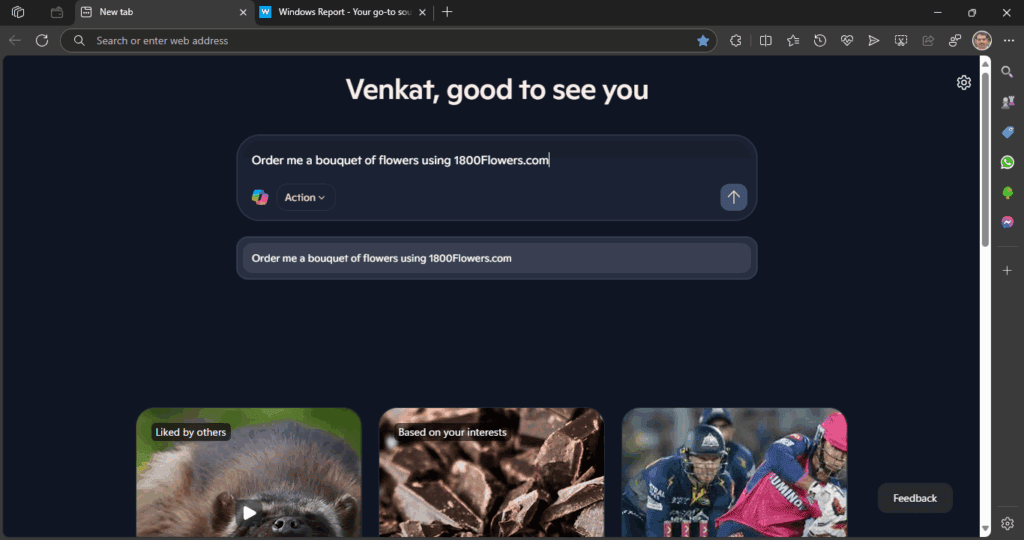Play the Liked by others video
Viewport: 1024px width, 540px height.
(x=249, y=513)
